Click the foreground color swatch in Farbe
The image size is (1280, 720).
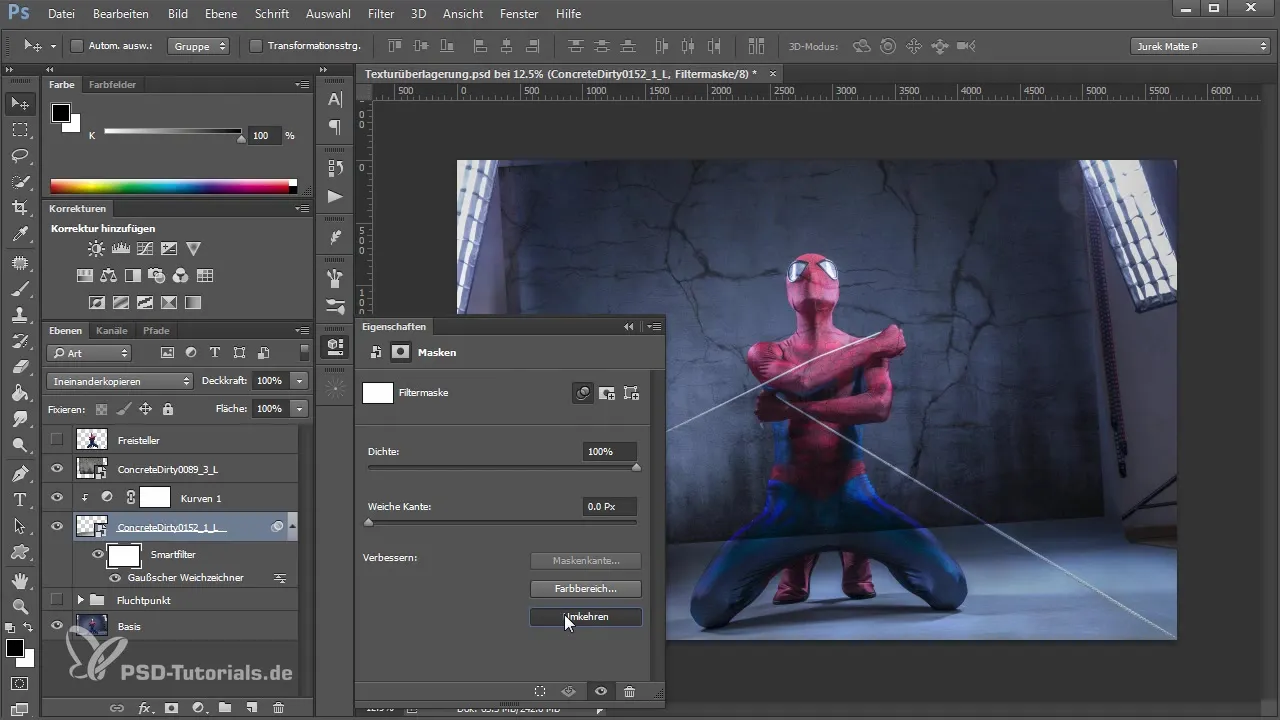[x=61, y=112]
